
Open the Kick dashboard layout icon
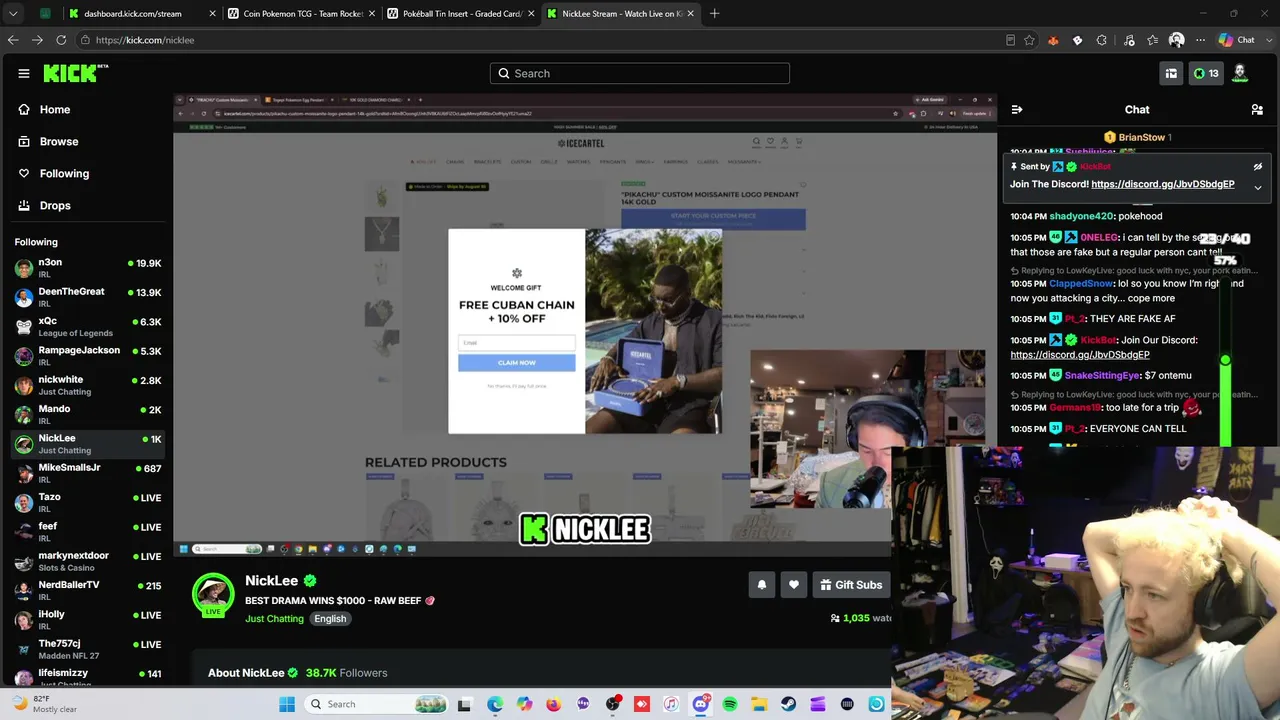(x=1171, y=73)
